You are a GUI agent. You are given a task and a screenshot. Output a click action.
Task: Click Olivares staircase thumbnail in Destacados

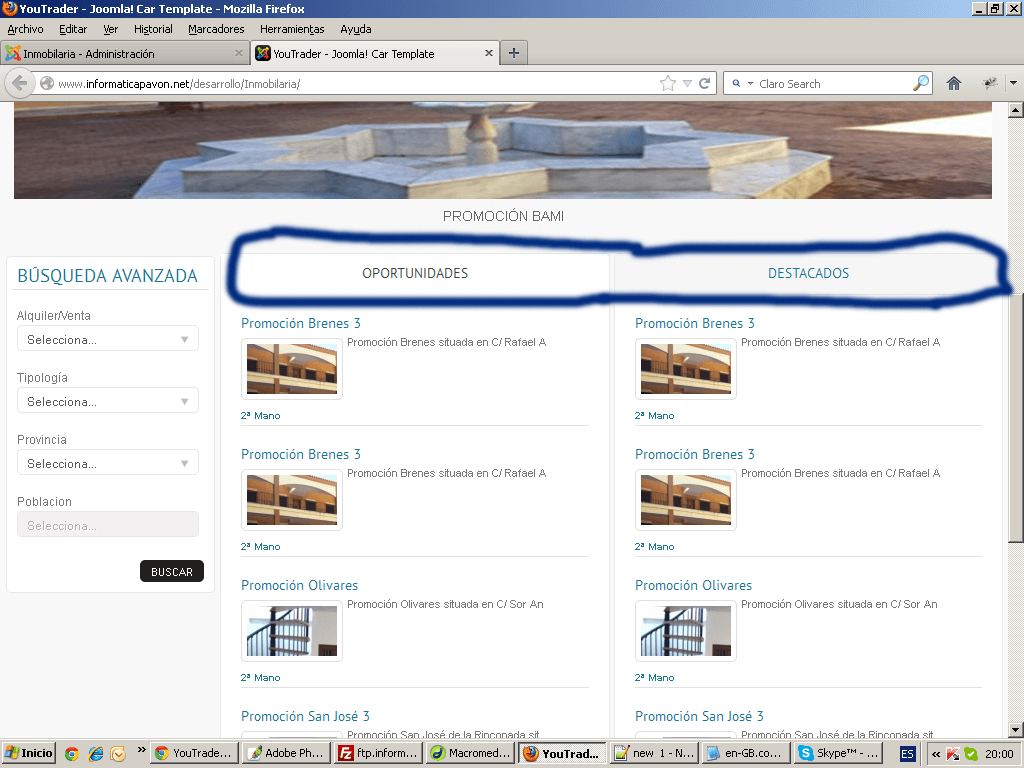point(686,631)
